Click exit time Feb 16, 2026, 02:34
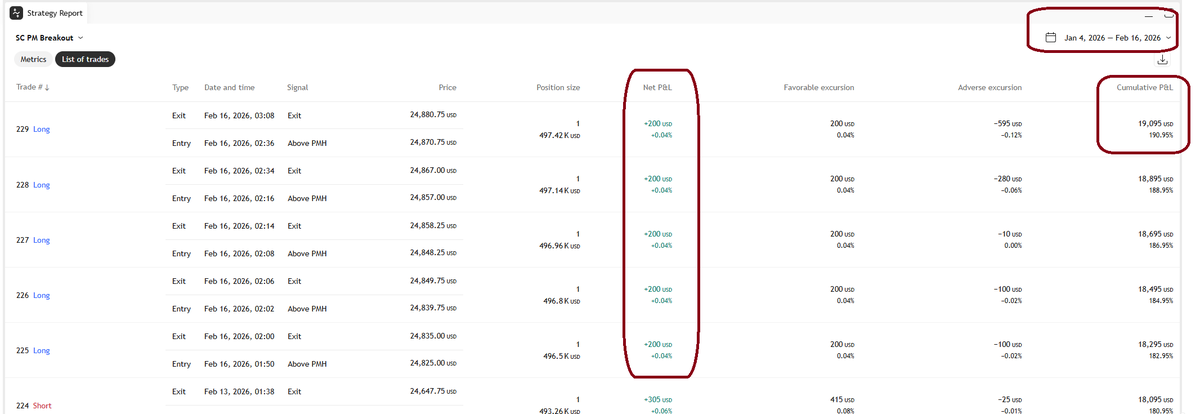Image resolution: width=1200 pixels, height=414 pixels. 239,171
